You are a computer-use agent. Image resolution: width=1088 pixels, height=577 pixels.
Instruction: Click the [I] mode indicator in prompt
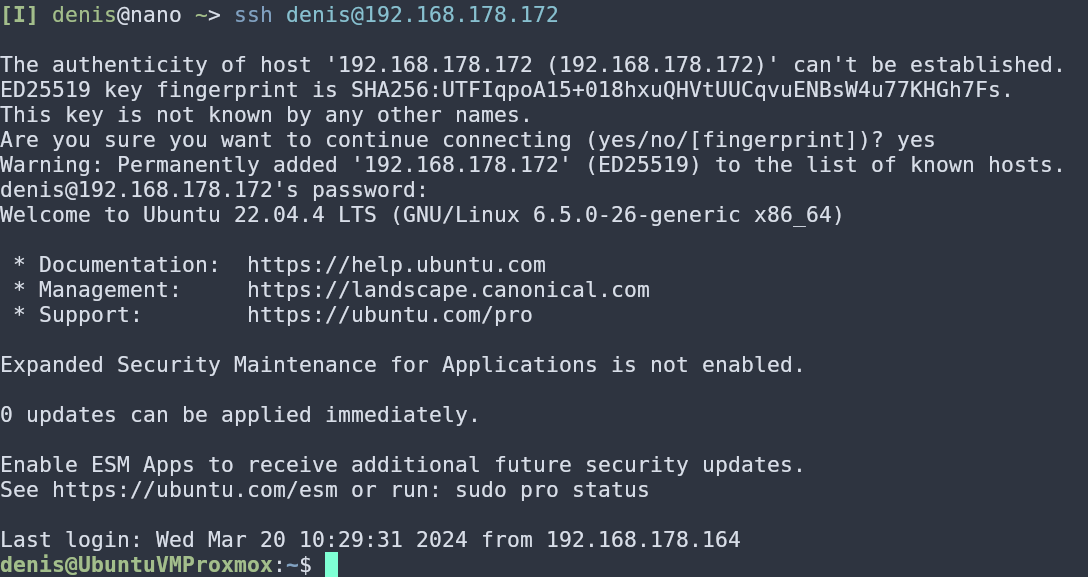[19, 15]
